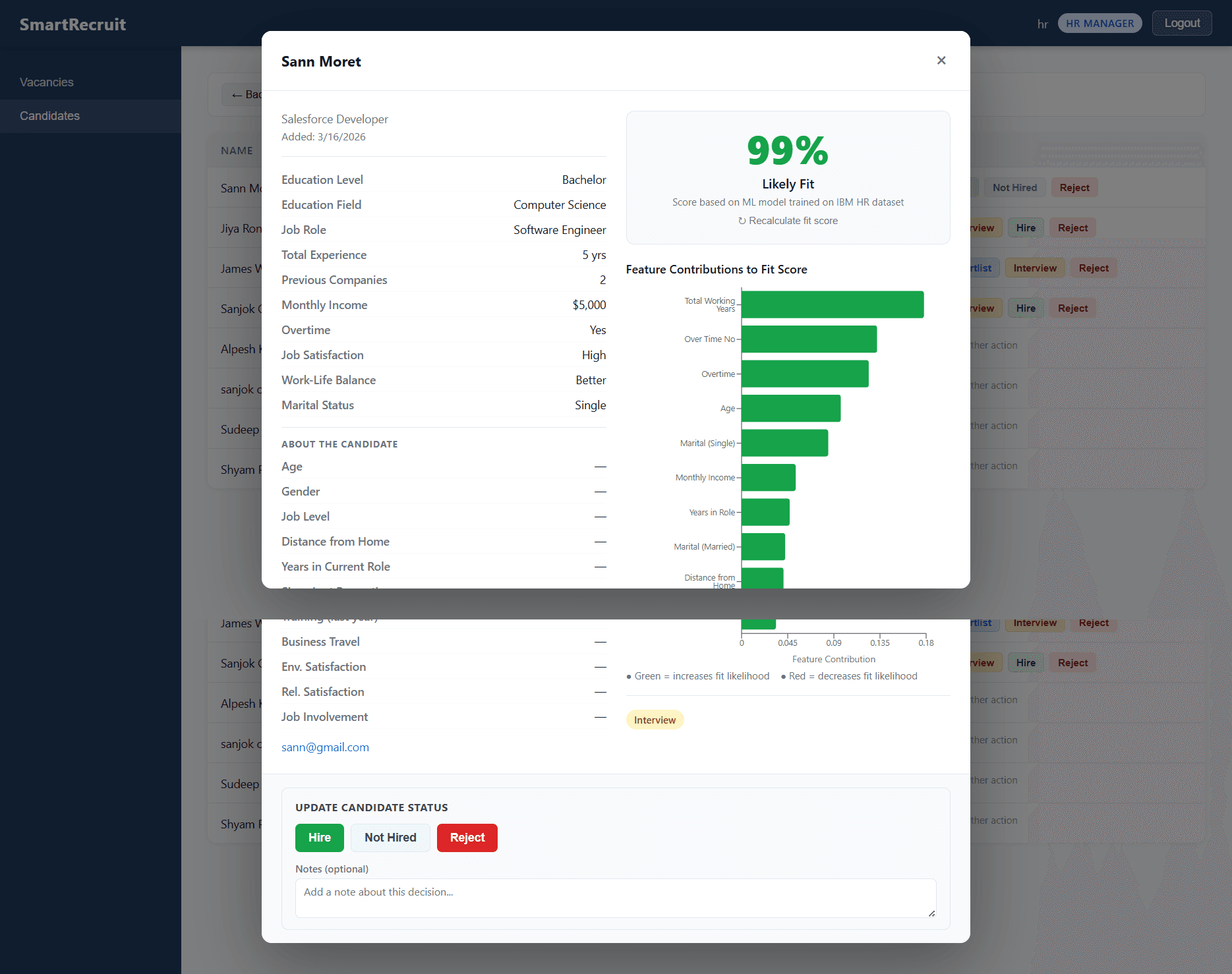This screenshot has width=1232, height=974.
Task: Focus the optional notes text area
Action: (x=616, y=898)
